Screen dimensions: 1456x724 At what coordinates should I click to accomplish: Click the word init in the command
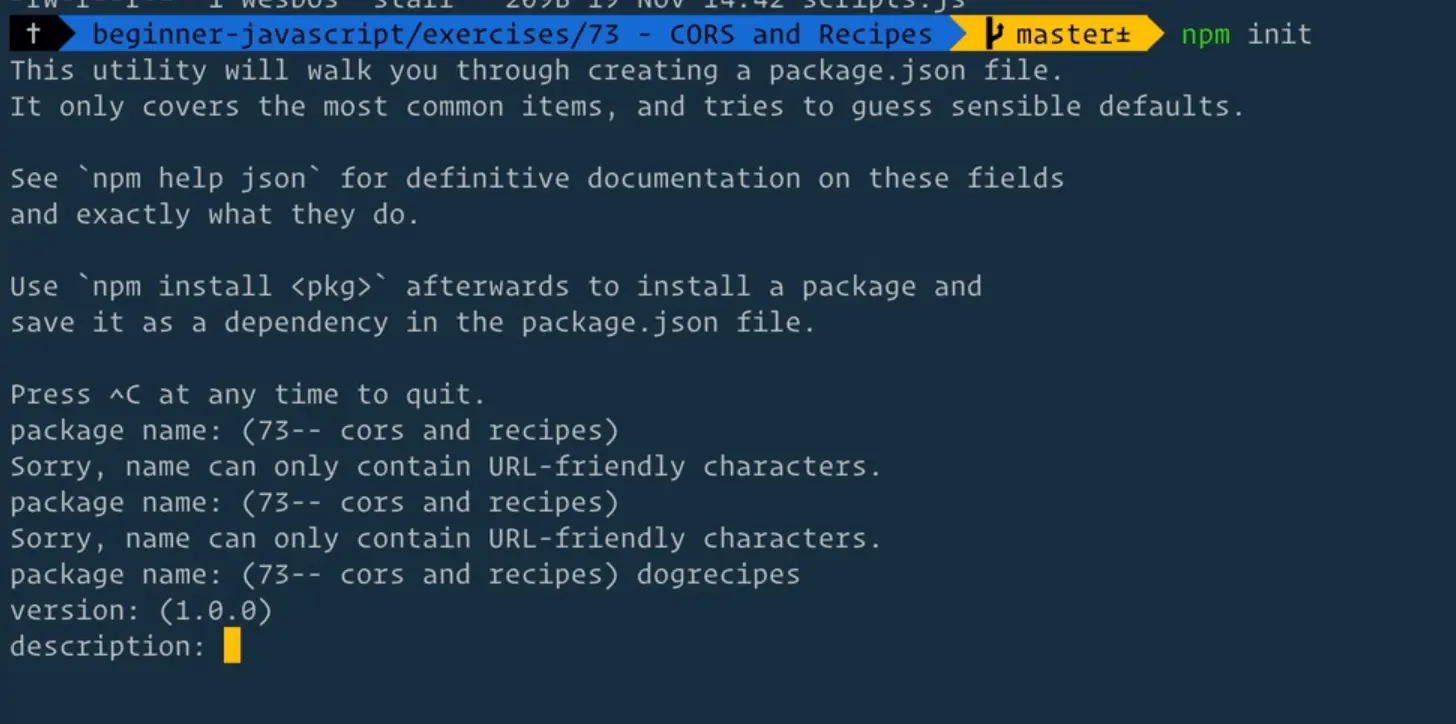(x=1279, y=35)
